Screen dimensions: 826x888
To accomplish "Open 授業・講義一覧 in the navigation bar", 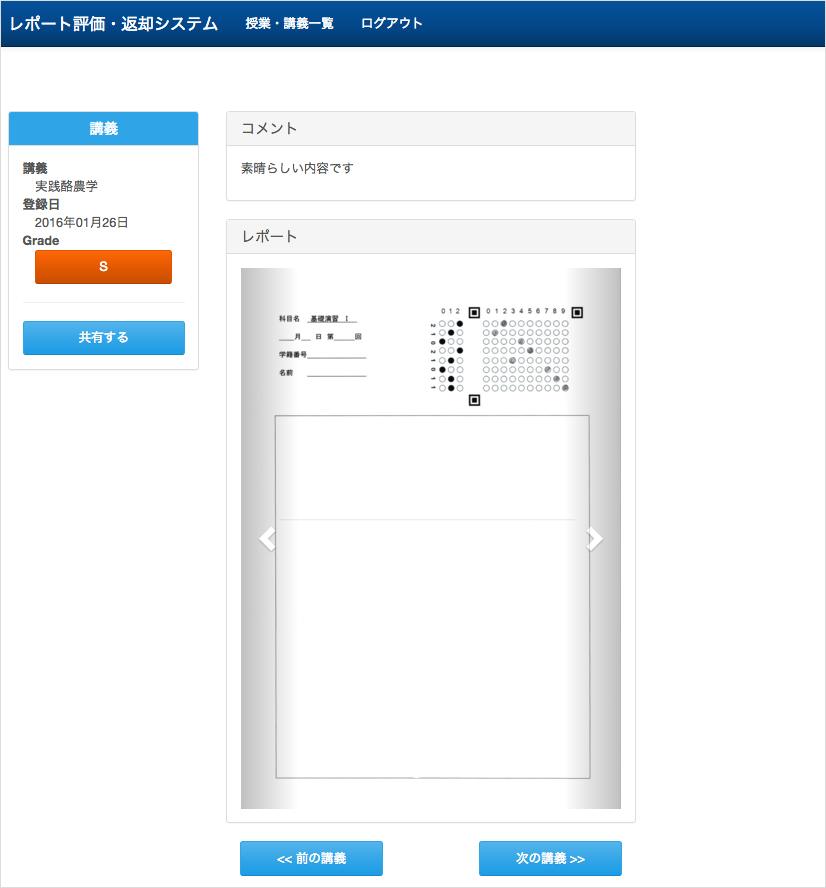I will (290, 23).
